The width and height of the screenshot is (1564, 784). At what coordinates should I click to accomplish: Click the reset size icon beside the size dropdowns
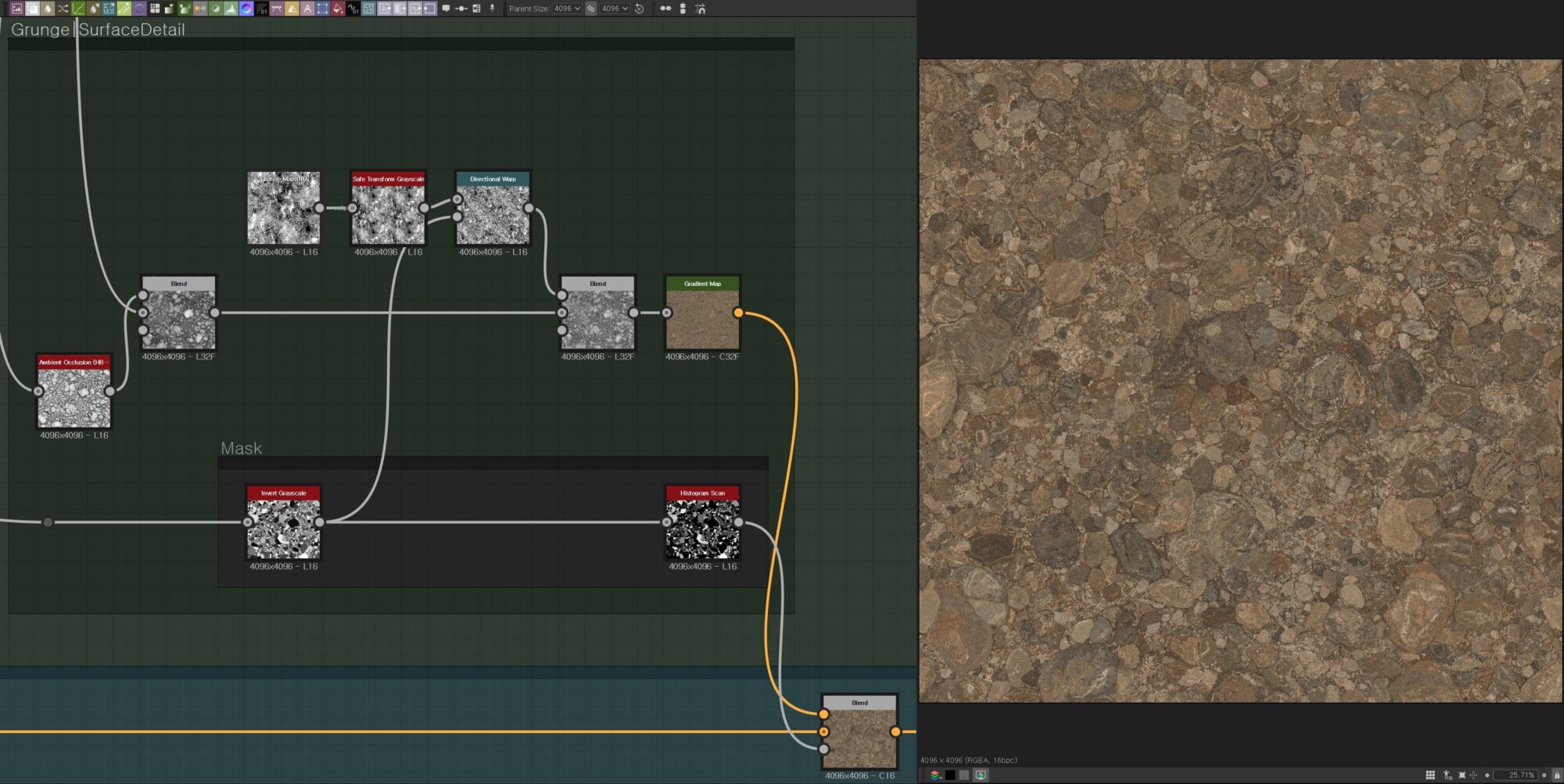click(638, 9)
